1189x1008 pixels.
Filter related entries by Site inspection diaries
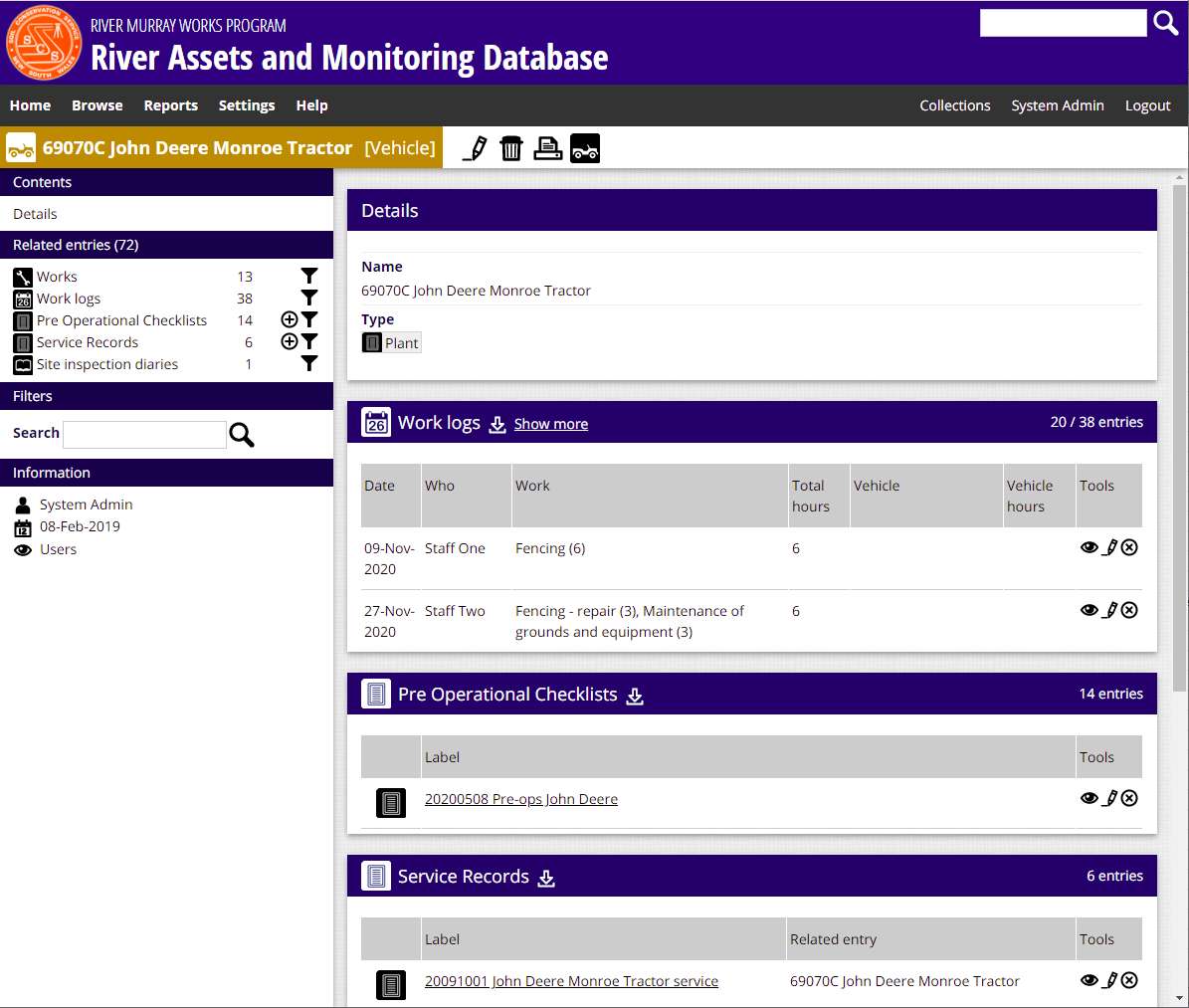point(309,363)
